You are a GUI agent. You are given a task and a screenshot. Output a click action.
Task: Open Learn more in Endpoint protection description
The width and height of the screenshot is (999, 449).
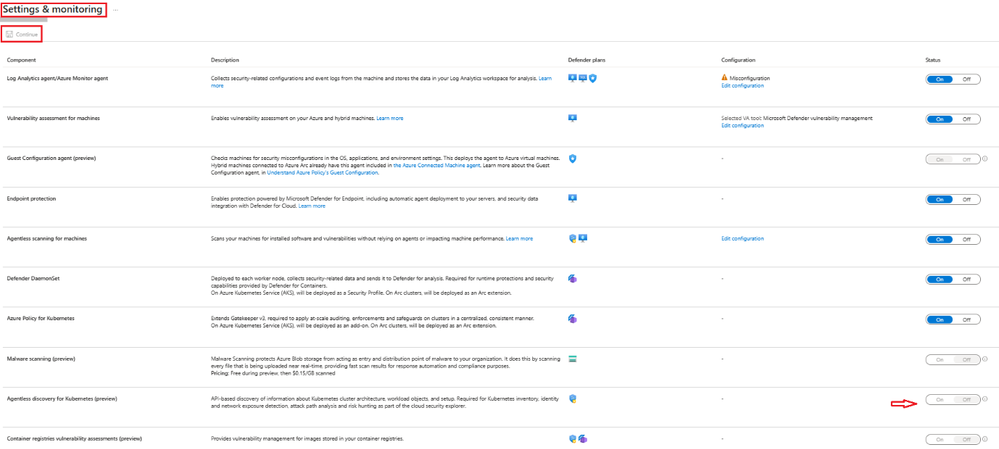coord(312,206)
